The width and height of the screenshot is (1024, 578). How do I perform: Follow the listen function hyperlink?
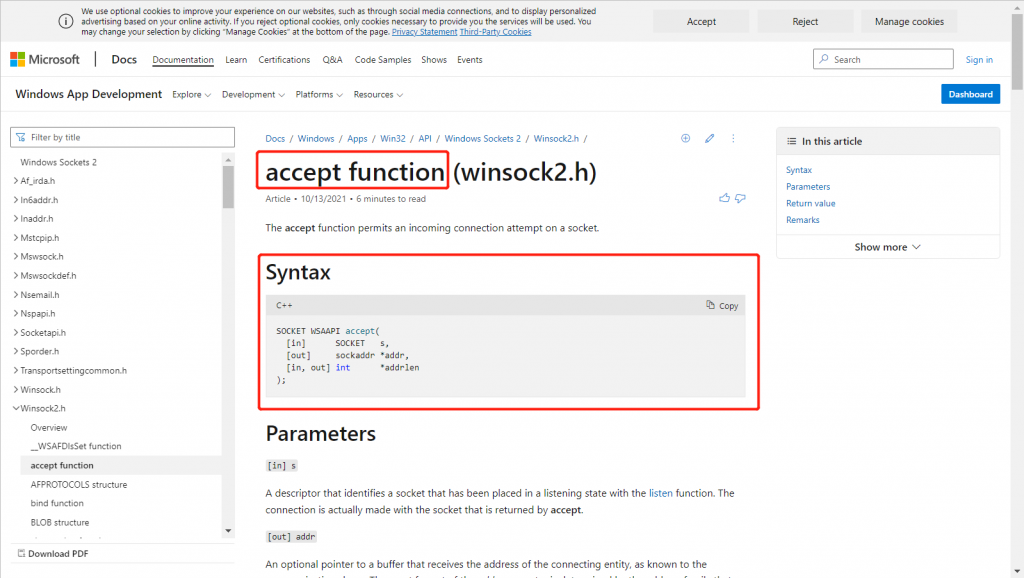click(660, 494)
